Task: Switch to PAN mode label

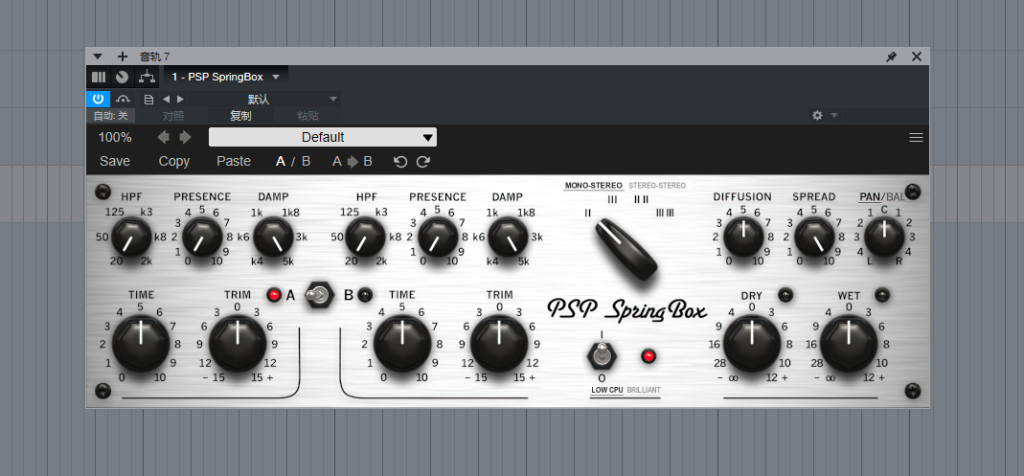Action: (x=870, y=197)
